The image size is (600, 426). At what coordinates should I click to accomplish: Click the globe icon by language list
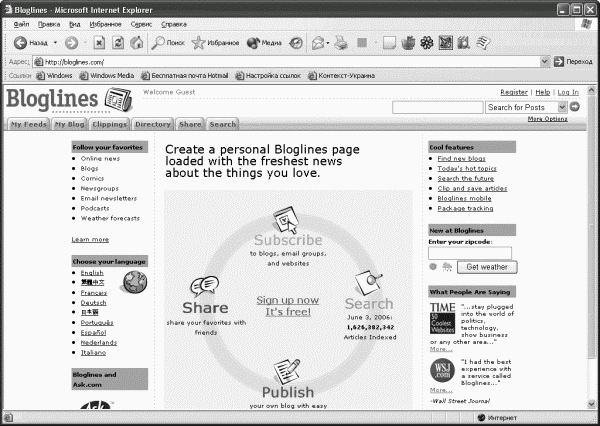coord(135,282)
